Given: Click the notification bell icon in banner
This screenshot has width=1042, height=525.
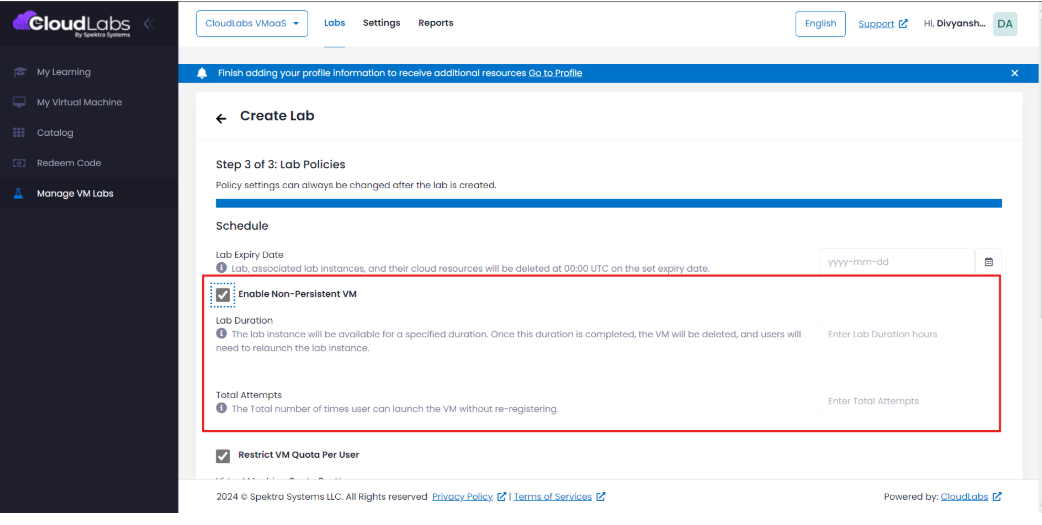Looking at the screenshot, I should [x=202, y=73].
